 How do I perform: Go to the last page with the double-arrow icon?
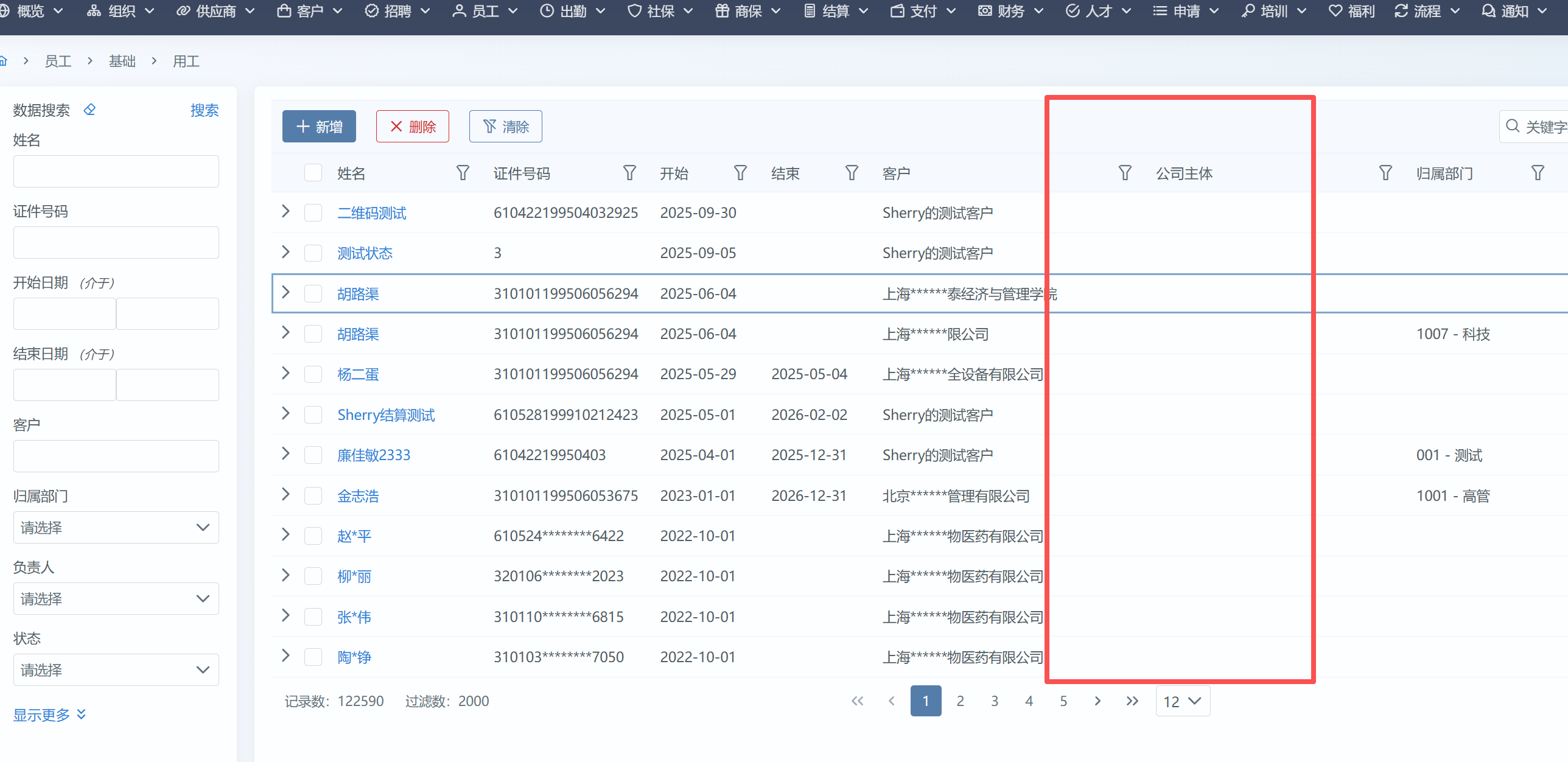tap(1132, 701)
